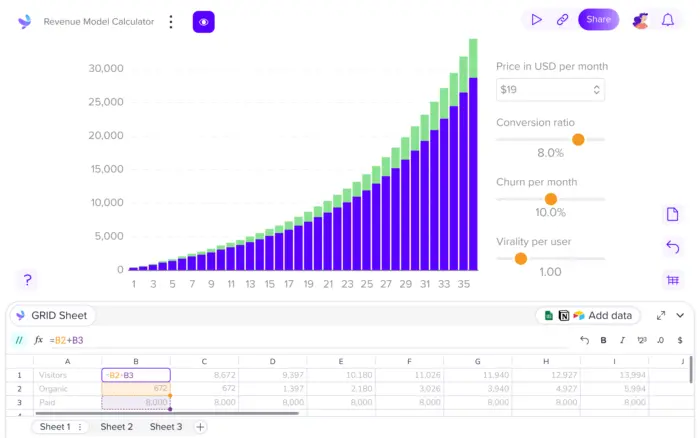Open the document page icon at right

coord(672,214)
